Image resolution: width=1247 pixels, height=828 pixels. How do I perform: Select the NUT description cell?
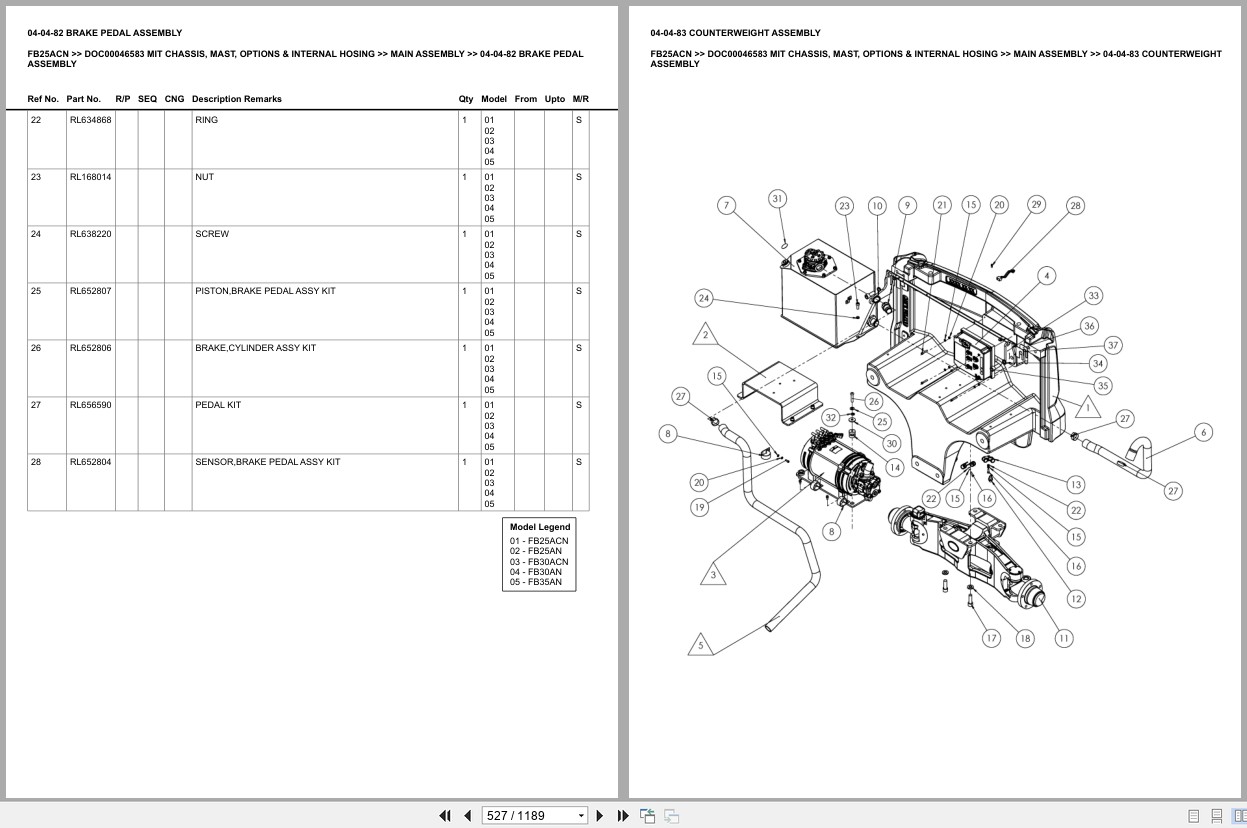click(323, 197)
